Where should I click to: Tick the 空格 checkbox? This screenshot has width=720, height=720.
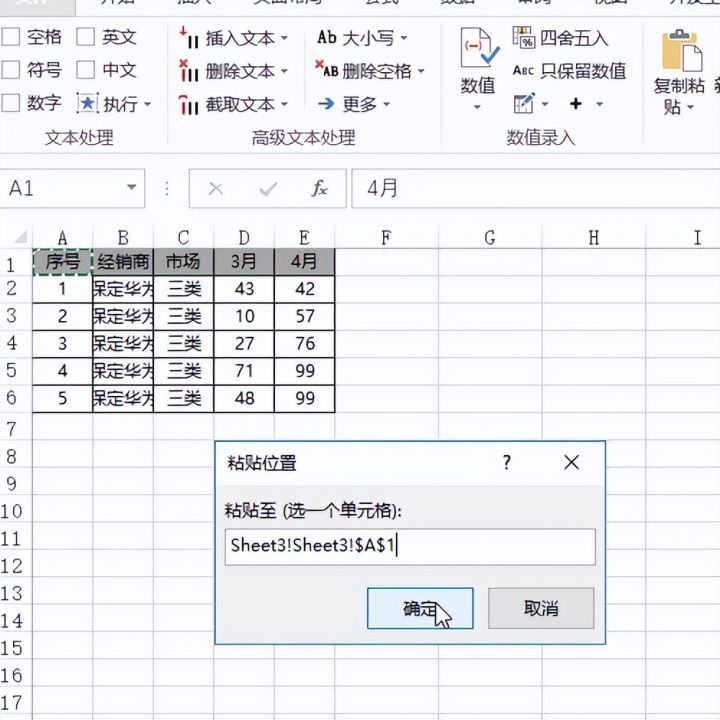(x=11, y=37)
